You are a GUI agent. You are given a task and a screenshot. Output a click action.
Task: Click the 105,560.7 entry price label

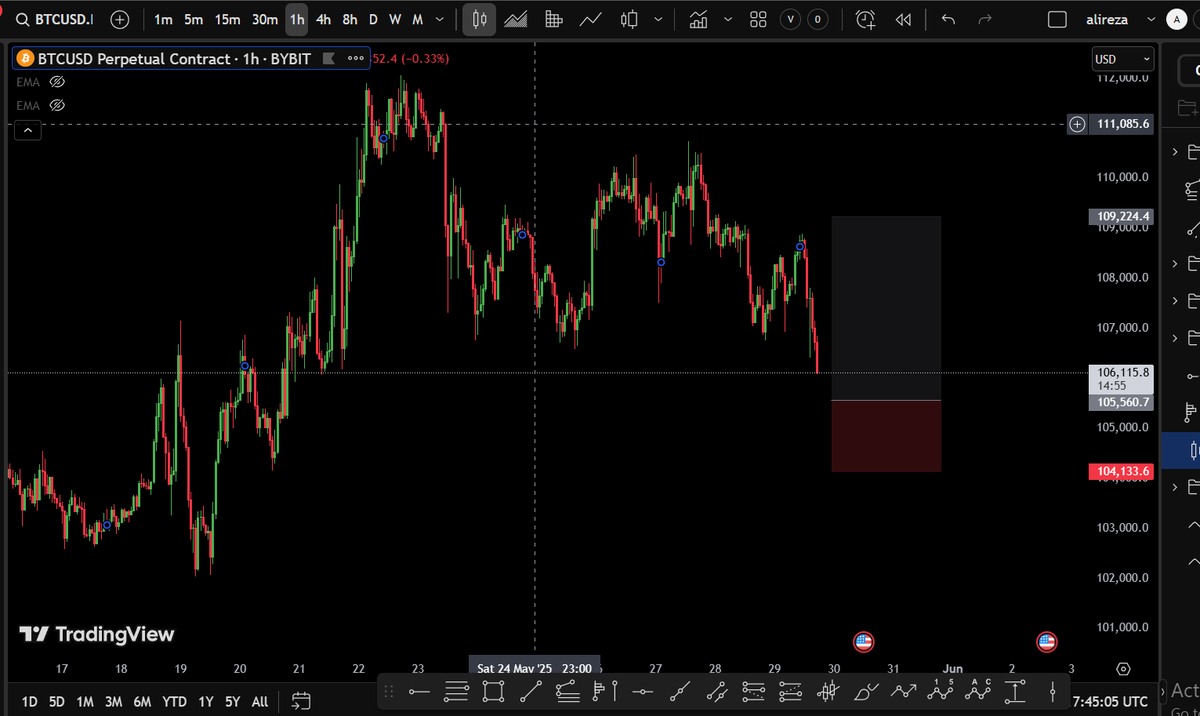coord(1119,402)
